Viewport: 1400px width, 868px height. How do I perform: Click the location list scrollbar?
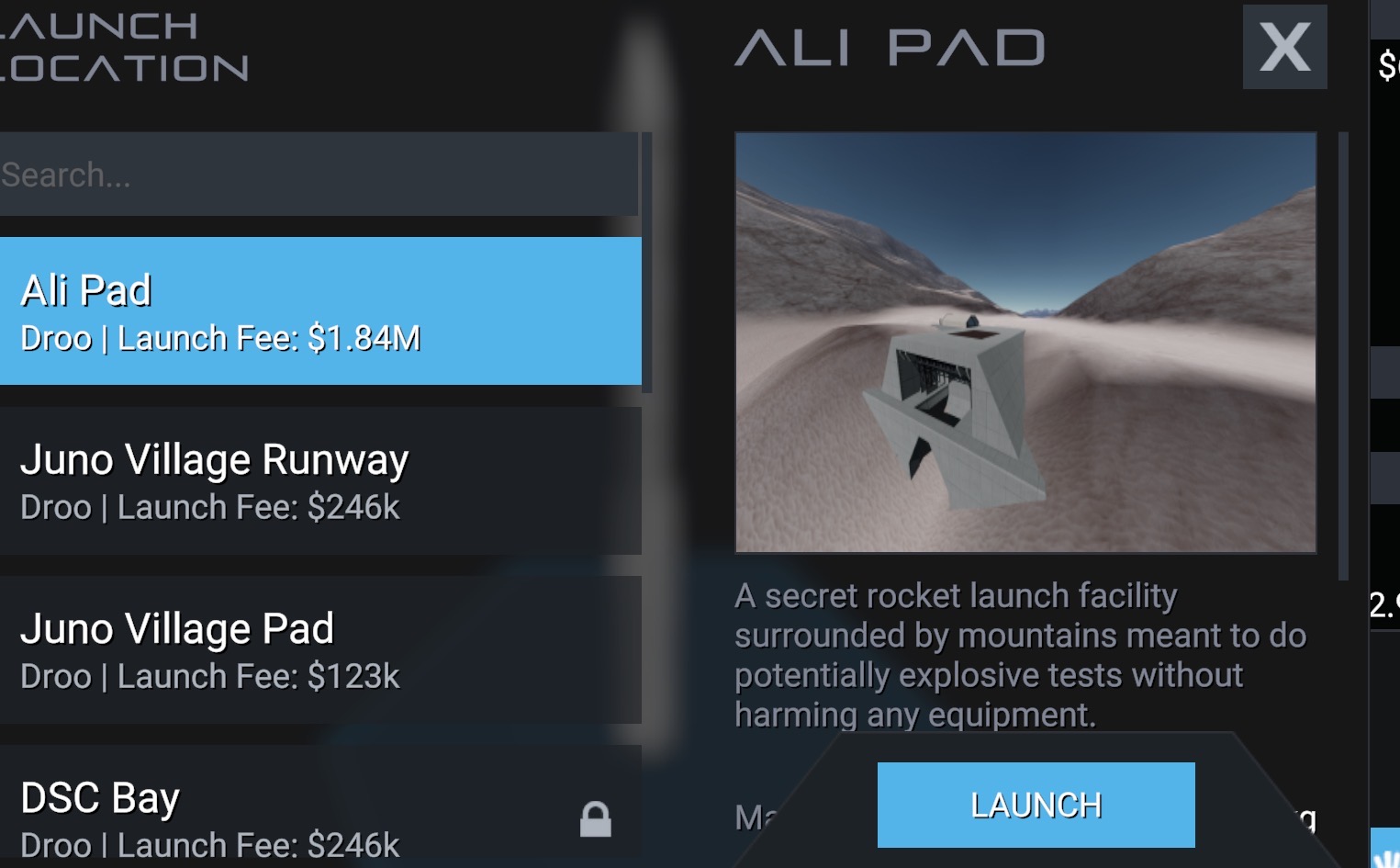[x=647, y=263]
